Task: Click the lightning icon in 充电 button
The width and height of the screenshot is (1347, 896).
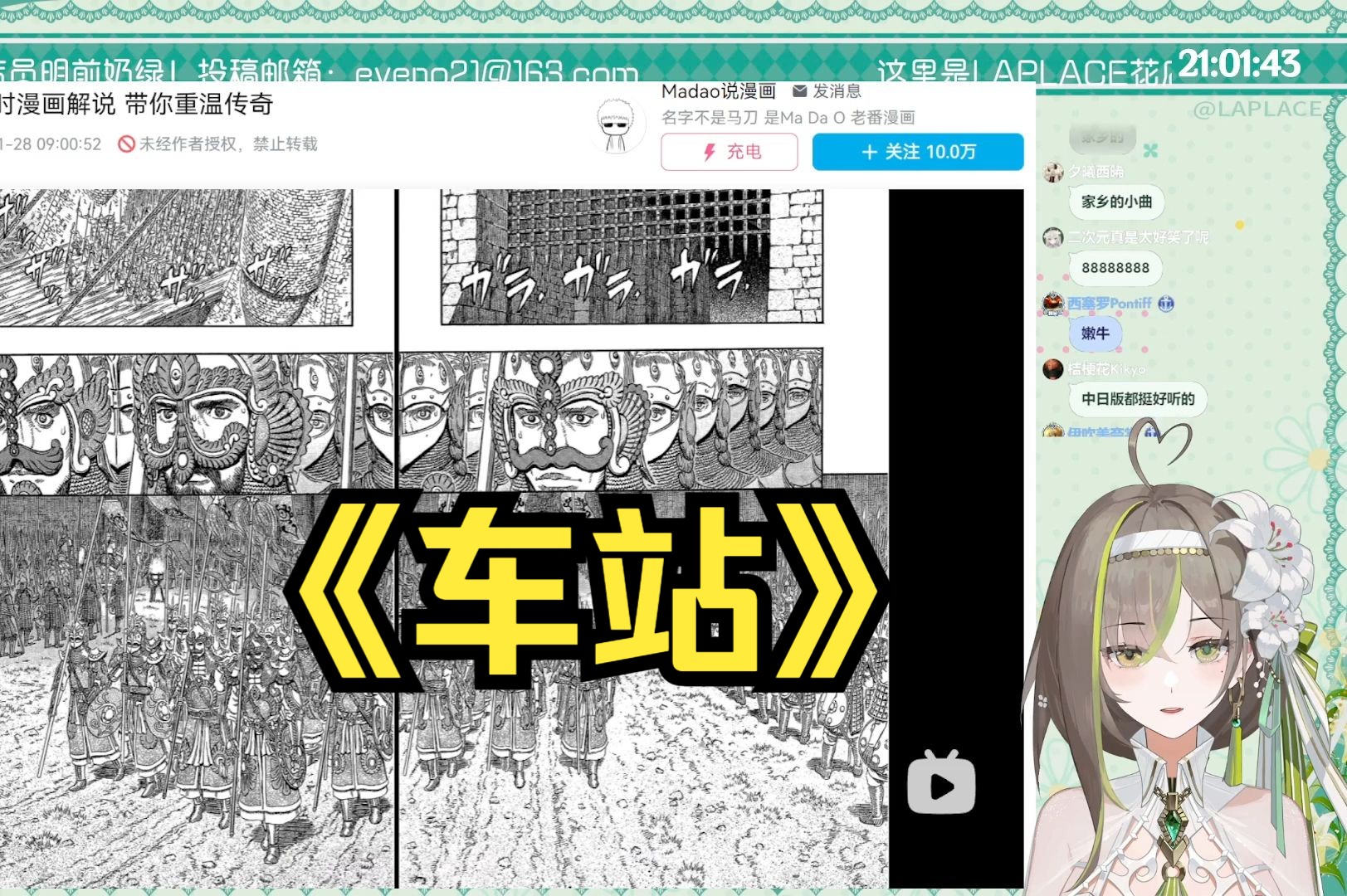Action: (x=710, y=152)
